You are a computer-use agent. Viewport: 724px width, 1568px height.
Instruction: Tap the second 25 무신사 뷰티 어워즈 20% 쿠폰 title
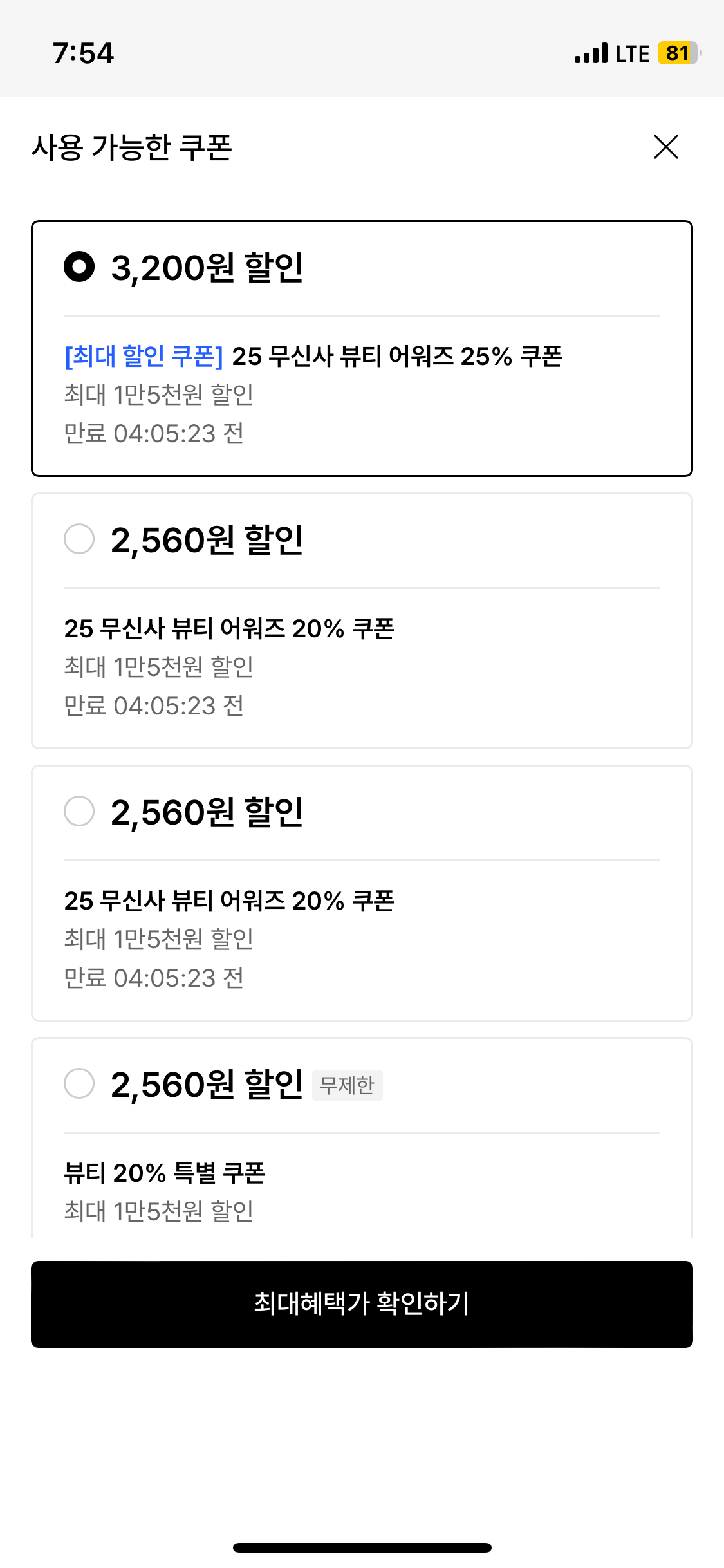[229, 901]
